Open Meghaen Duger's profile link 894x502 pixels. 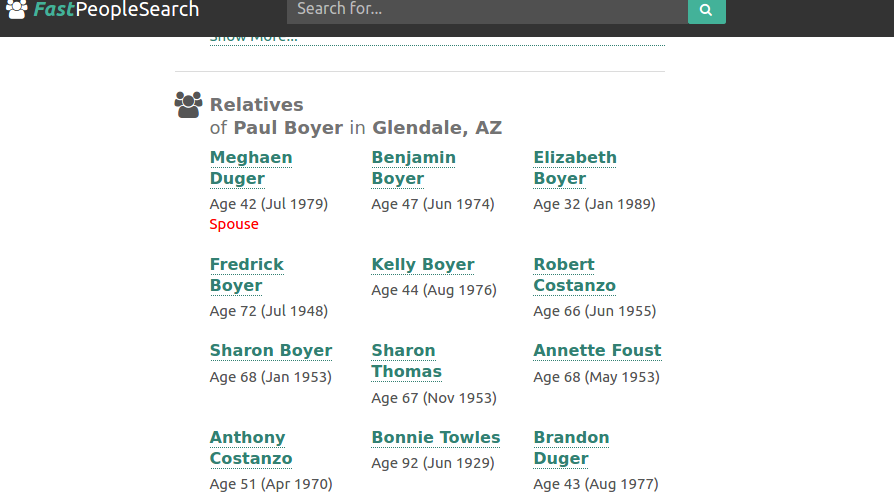point(251,168)
